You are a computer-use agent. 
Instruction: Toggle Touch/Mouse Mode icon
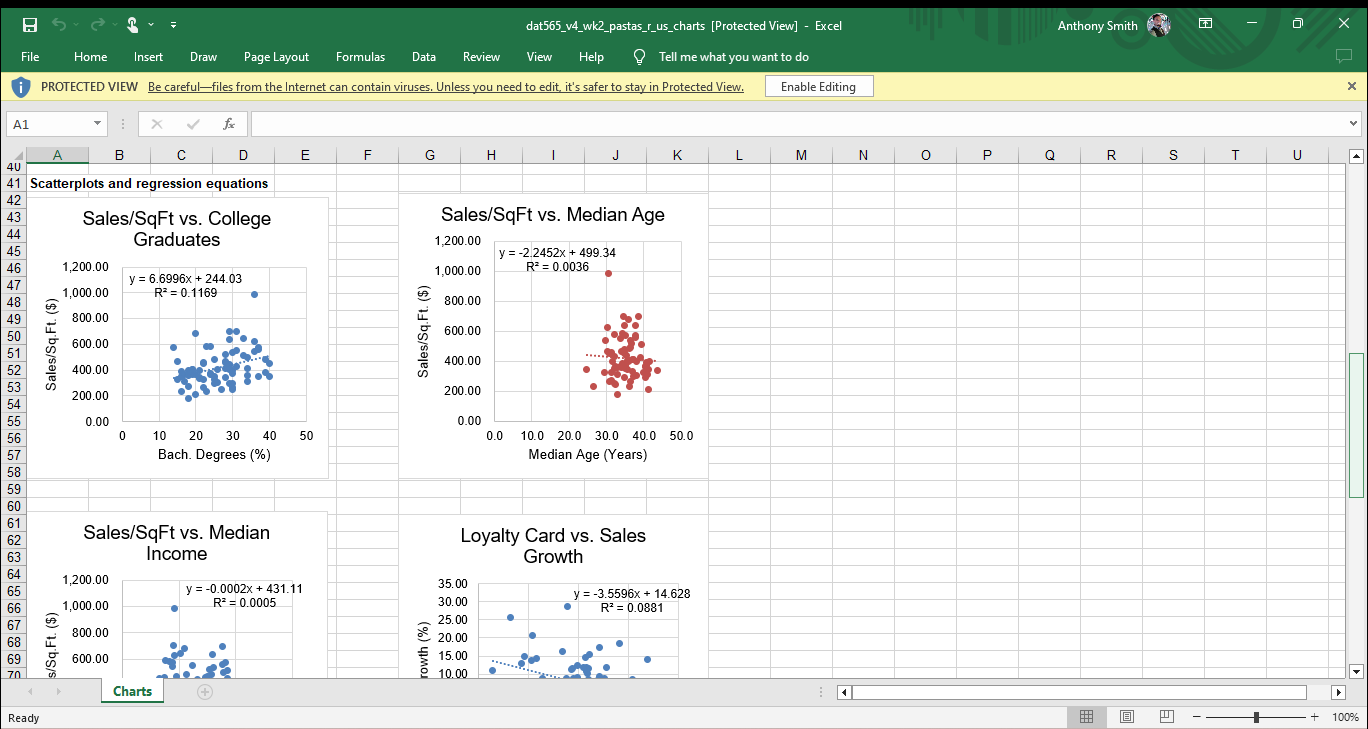click(133, 25)
